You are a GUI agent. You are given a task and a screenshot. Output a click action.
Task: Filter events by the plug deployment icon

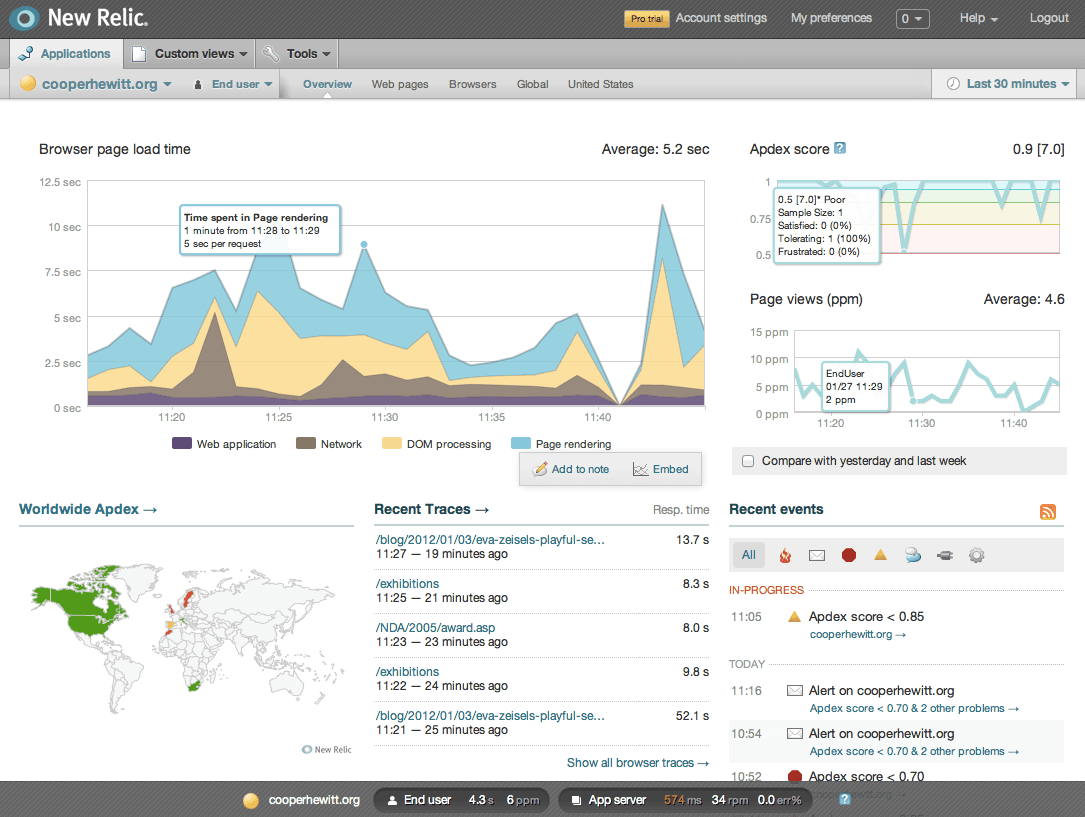945,555
